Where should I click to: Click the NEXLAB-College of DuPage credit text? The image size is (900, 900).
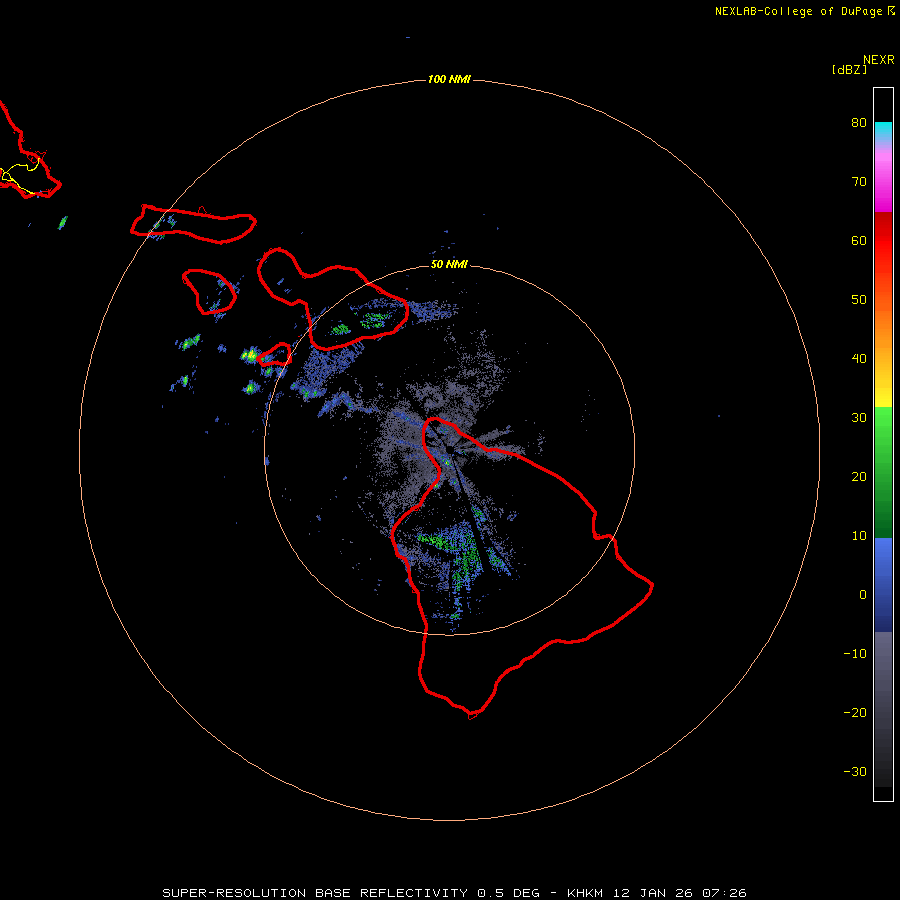798,11
